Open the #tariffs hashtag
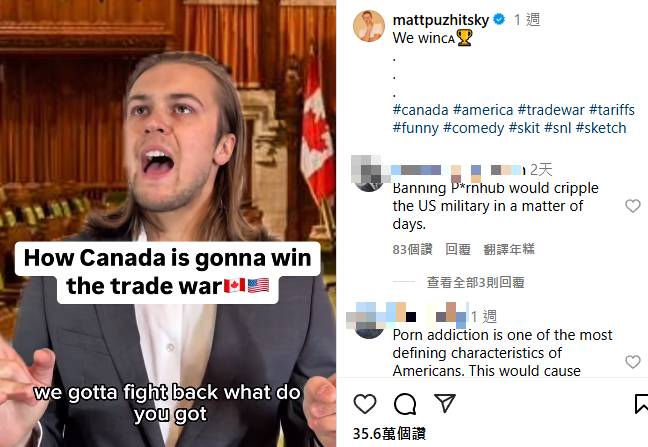 612,110
